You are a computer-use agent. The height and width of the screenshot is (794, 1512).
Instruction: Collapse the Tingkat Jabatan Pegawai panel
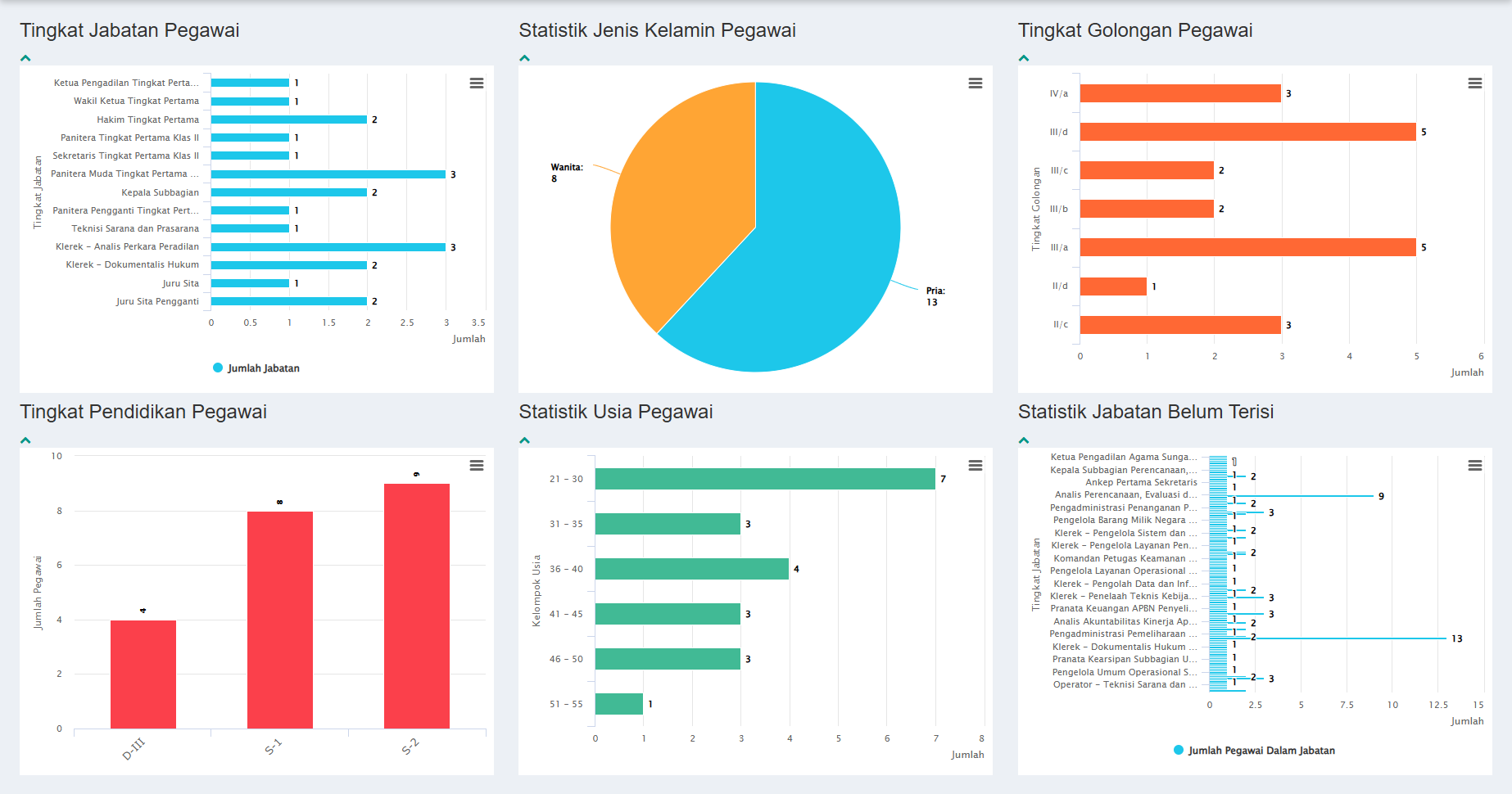pos(25,58)
